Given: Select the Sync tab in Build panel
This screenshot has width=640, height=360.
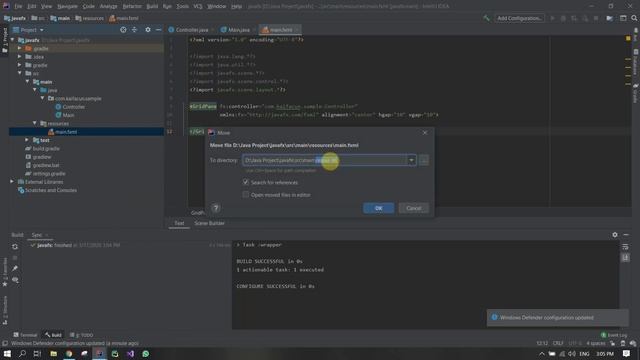Looking at the screenshot, I should [37, 235].
